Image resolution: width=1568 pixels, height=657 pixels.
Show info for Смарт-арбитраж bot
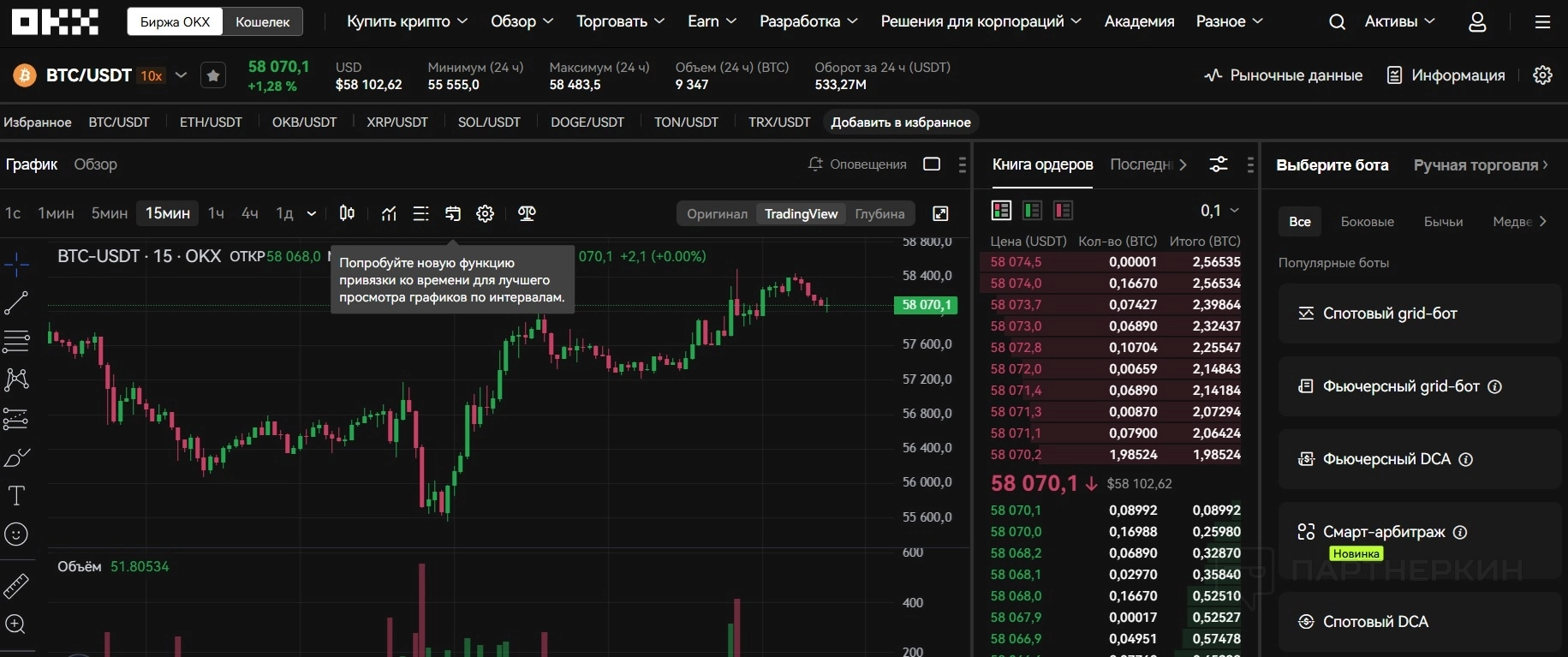[x=1460, y=532]
